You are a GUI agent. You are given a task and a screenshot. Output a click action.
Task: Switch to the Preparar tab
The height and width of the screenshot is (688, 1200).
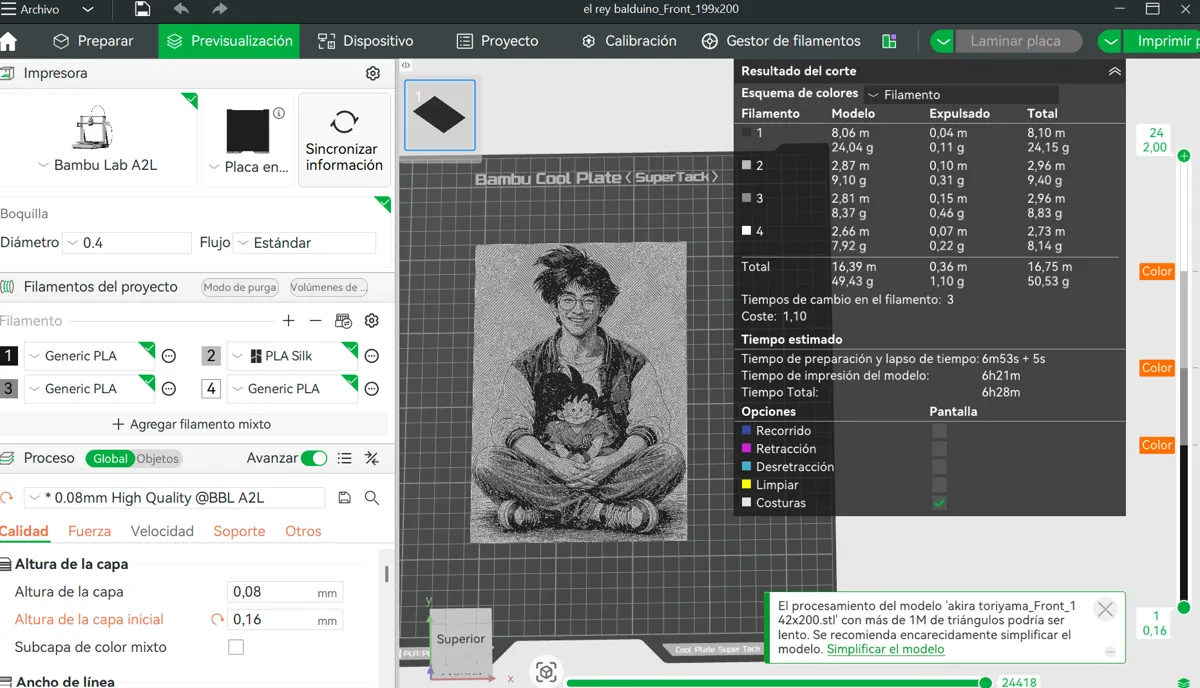[x=93, y=41]
